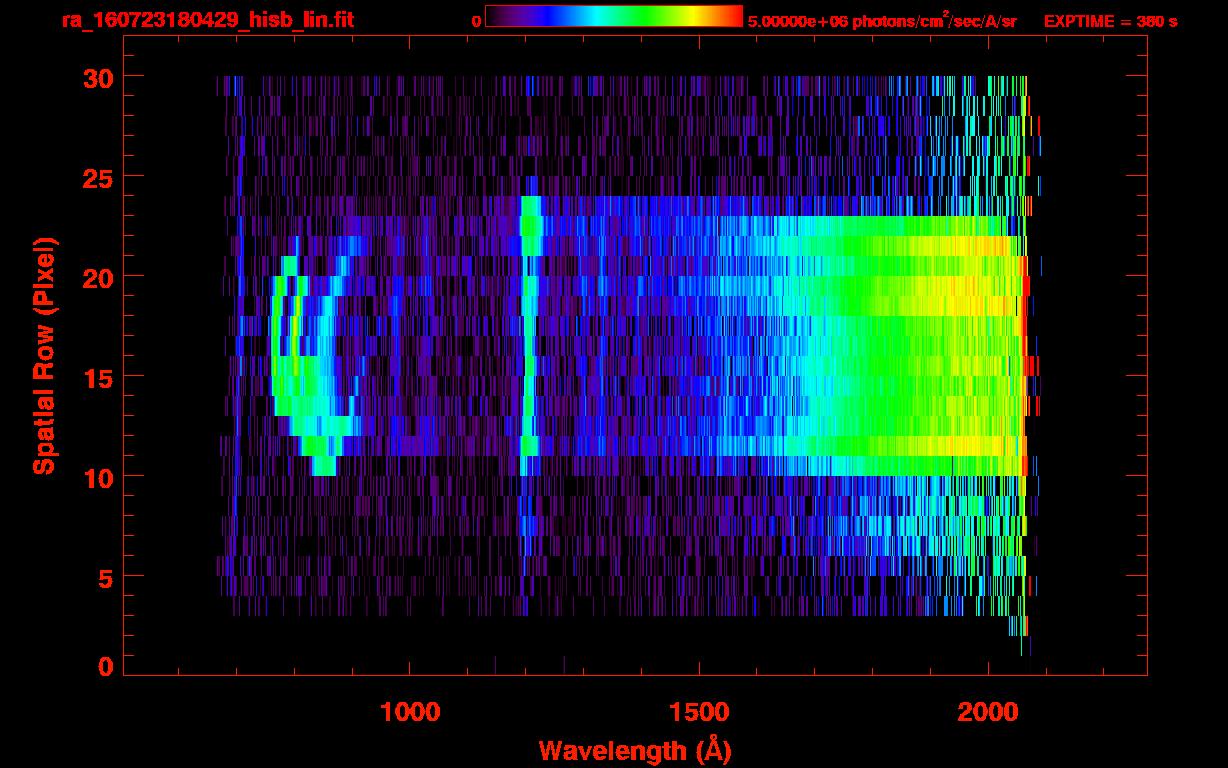Screen dimensions: 1228x768
Task: Click the rainbow color scale bar
Action: point(613,16)
